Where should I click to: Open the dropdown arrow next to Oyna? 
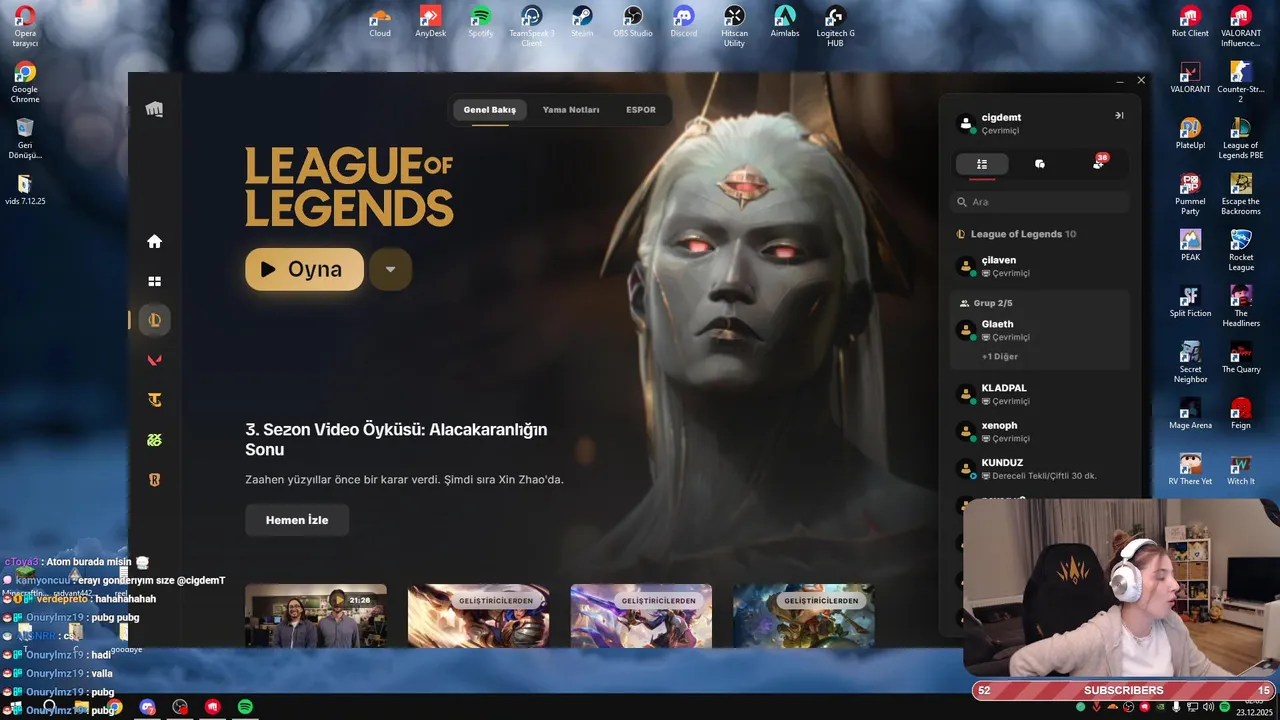coord(390,269)
